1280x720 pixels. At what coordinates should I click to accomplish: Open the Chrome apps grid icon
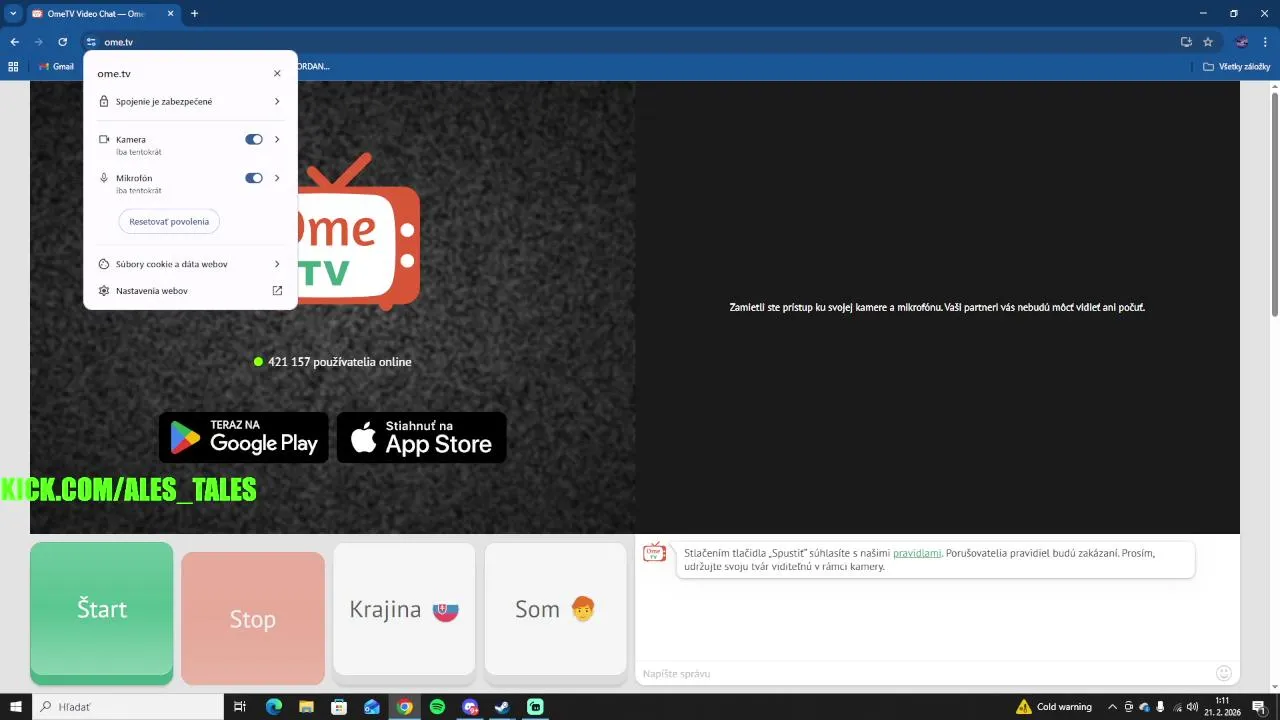pyautogui.click(x=13, y=66)
